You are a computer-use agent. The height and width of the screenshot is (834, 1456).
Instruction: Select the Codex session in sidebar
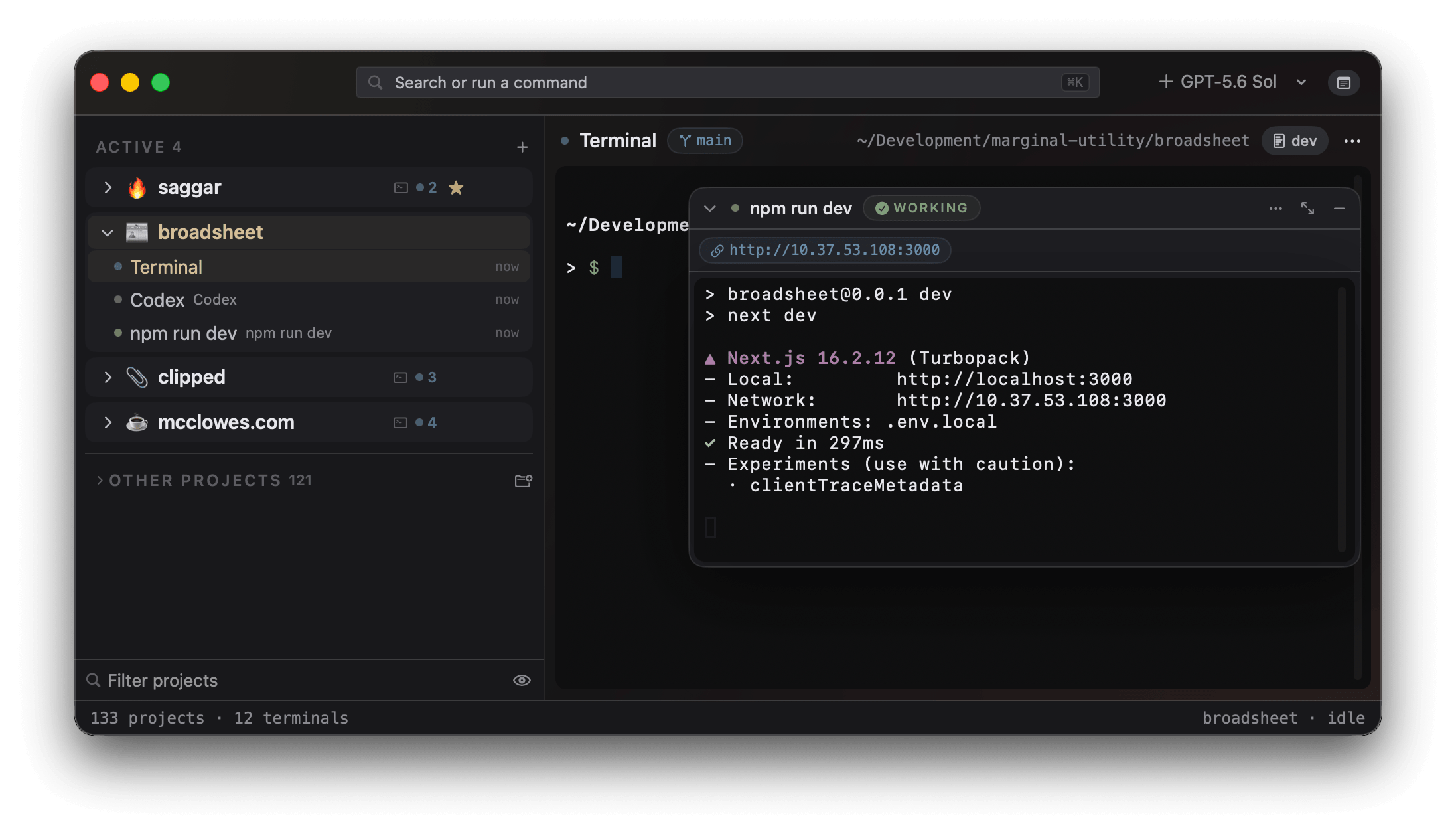click(309, 300)
